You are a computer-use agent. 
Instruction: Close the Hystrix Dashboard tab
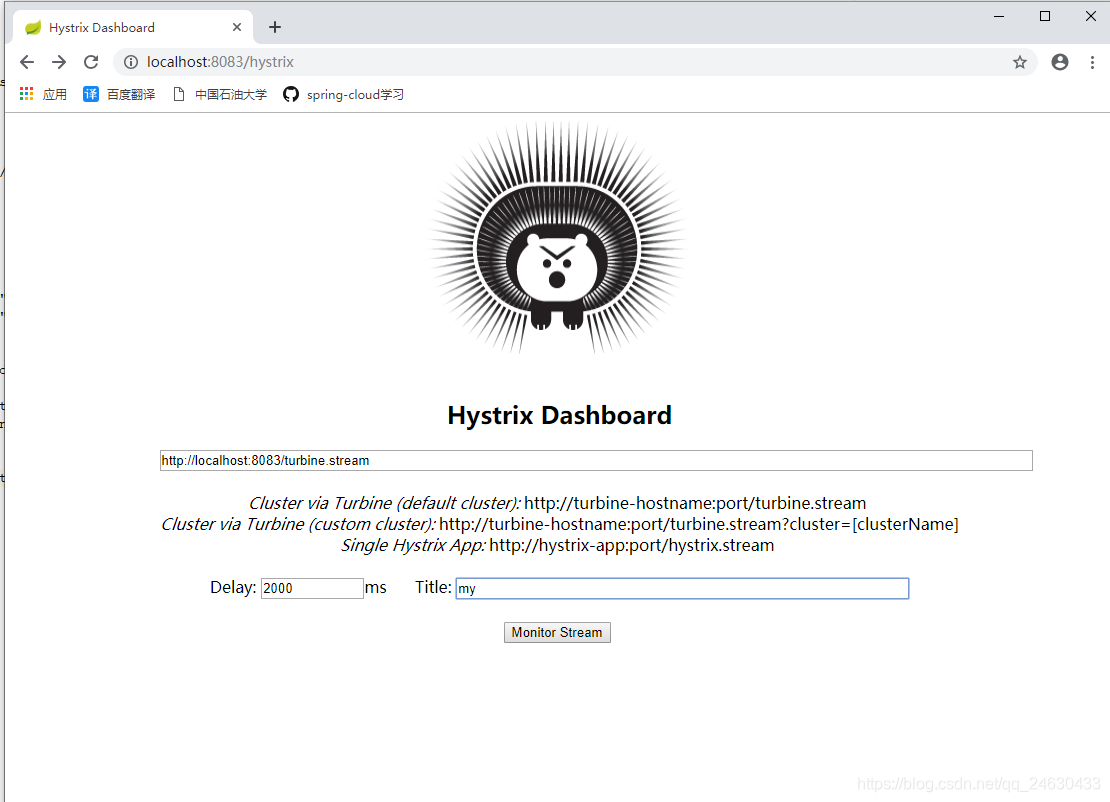pos(237,27)
